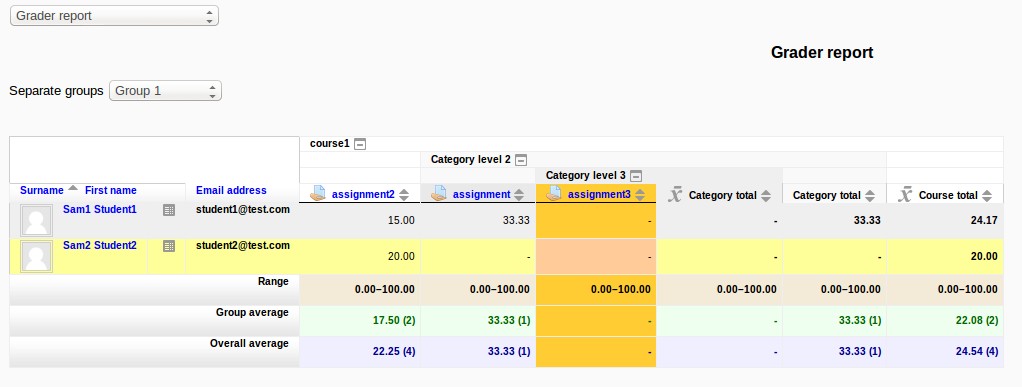Click Sam1 assignment2 grade 15.00

(x=401, y=220)
